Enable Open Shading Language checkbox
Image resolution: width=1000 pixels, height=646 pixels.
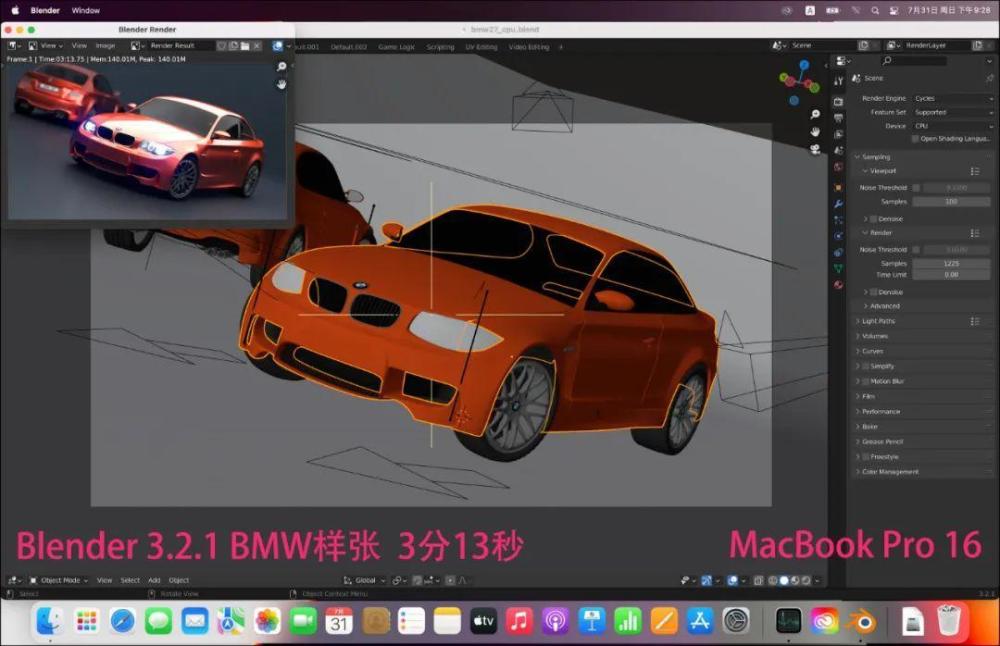(x=913, y=139)
